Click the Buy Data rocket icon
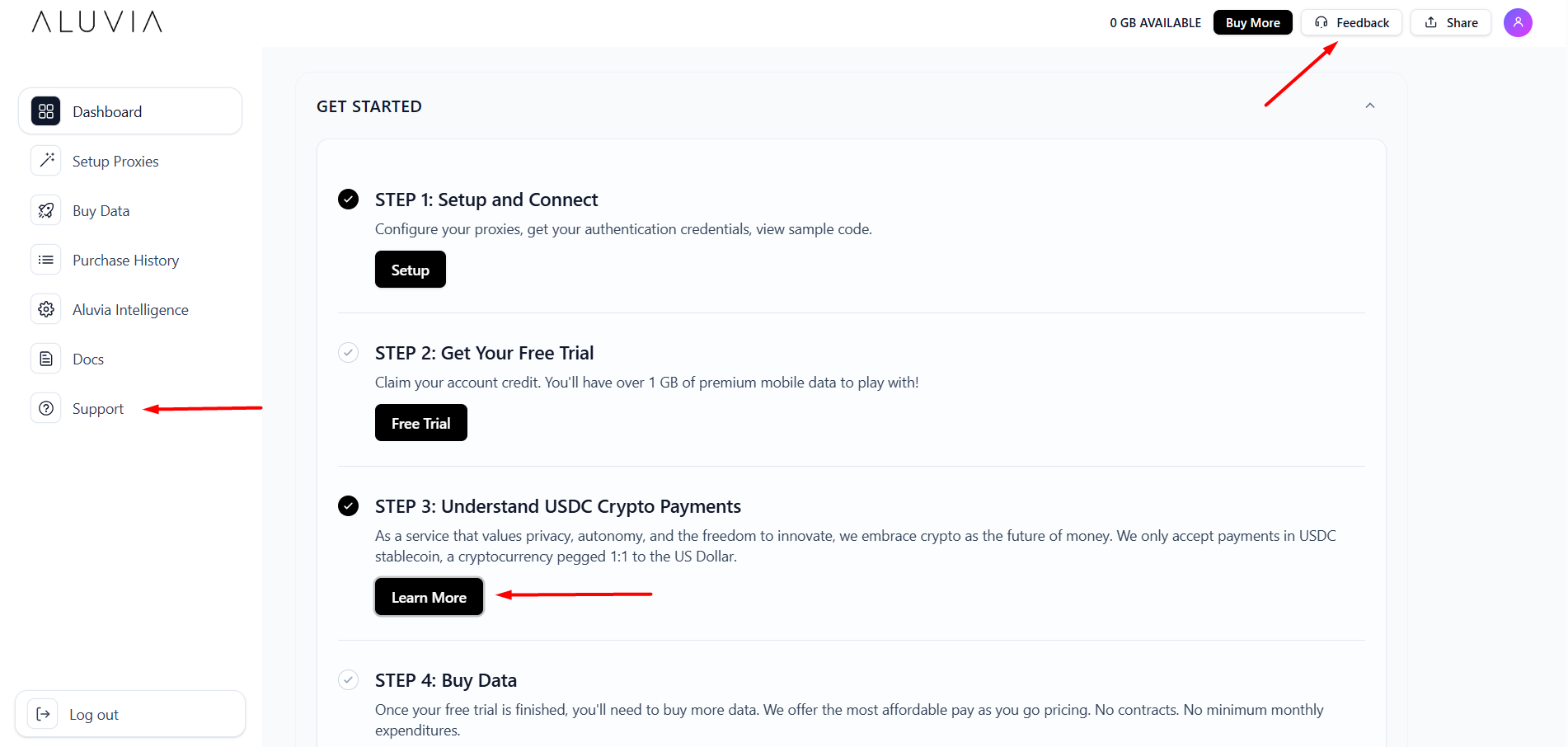This screenshot has width=1568, height=747. (46, 210)
